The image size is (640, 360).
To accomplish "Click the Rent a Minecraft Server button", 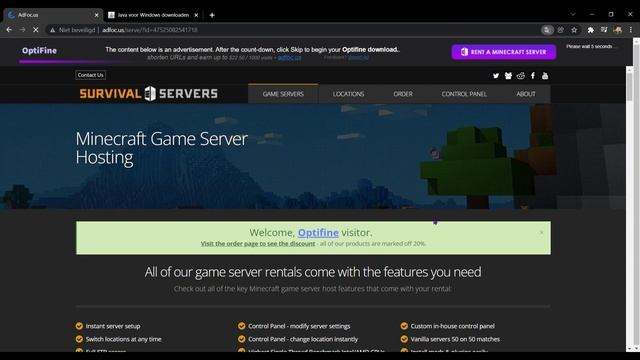I will (x=504, y=52).
